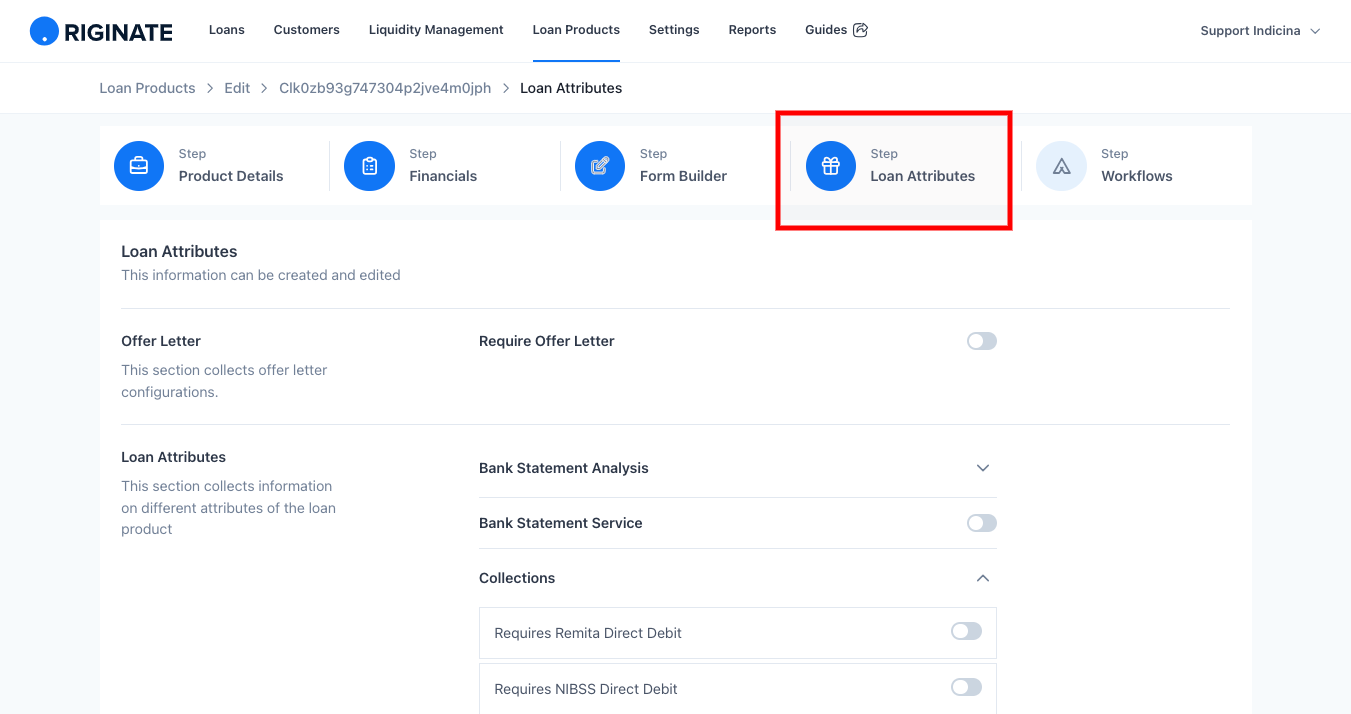Open the Liquidity Management menu

(x=436, y=30)
